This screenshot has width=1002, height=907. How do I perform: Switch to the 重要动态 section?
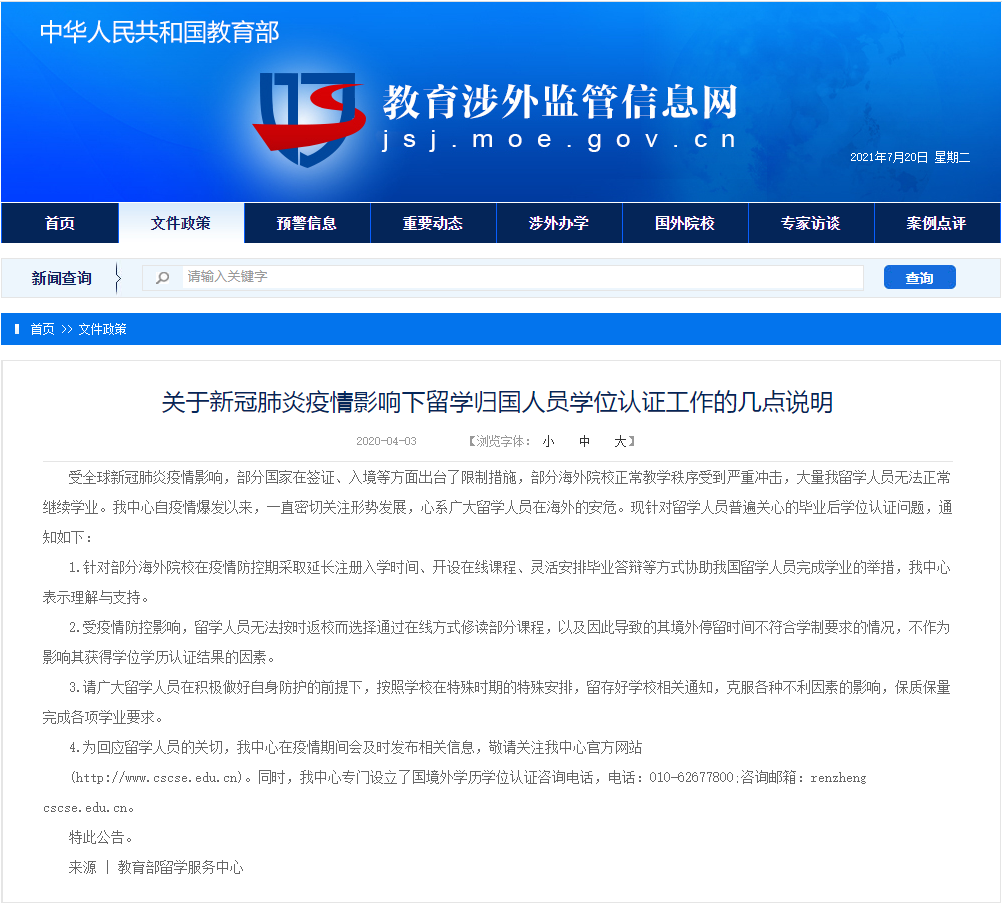tap(433, 222)
